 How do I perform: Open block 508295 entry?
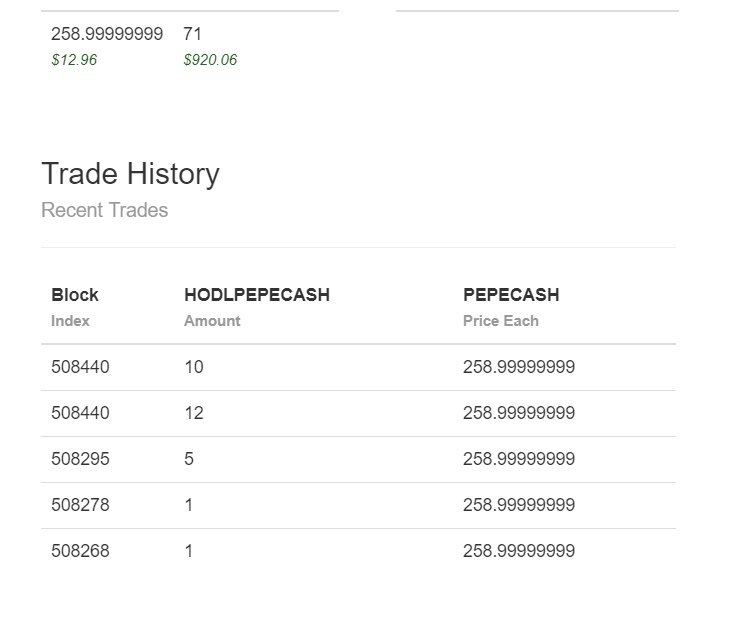[x=80, y=459]
